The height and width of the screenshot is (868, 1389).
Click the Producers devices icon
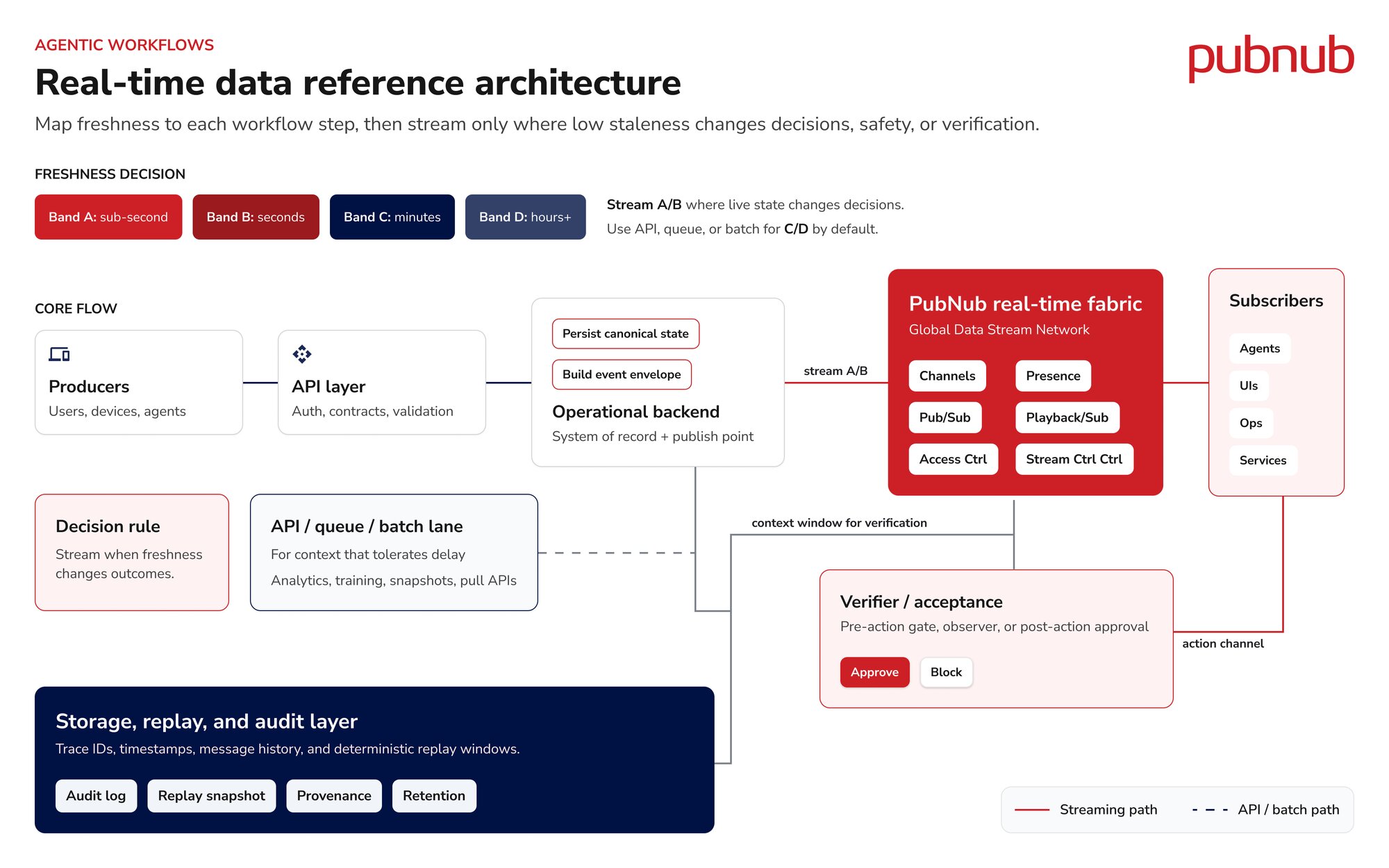(59, 354)
